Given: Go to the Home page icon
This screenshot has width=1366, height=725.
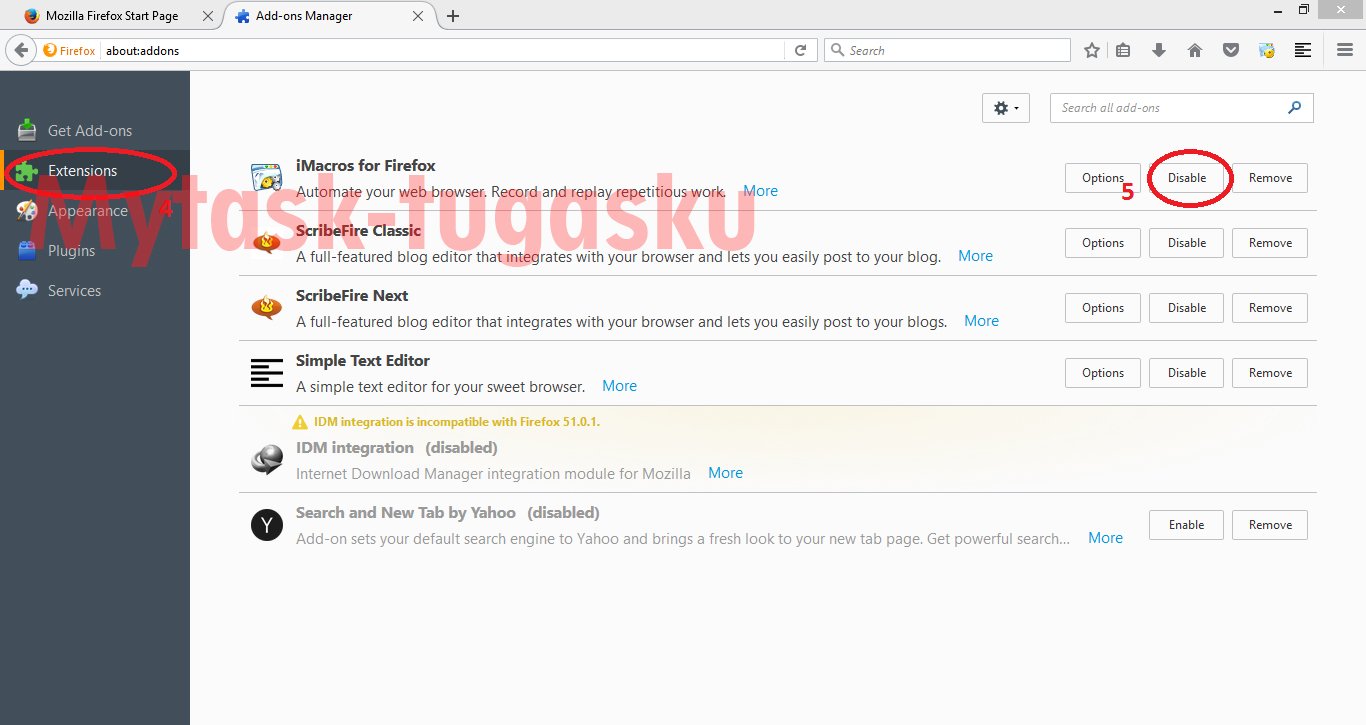Looking at the screenshot, I should coord(1195,50).
